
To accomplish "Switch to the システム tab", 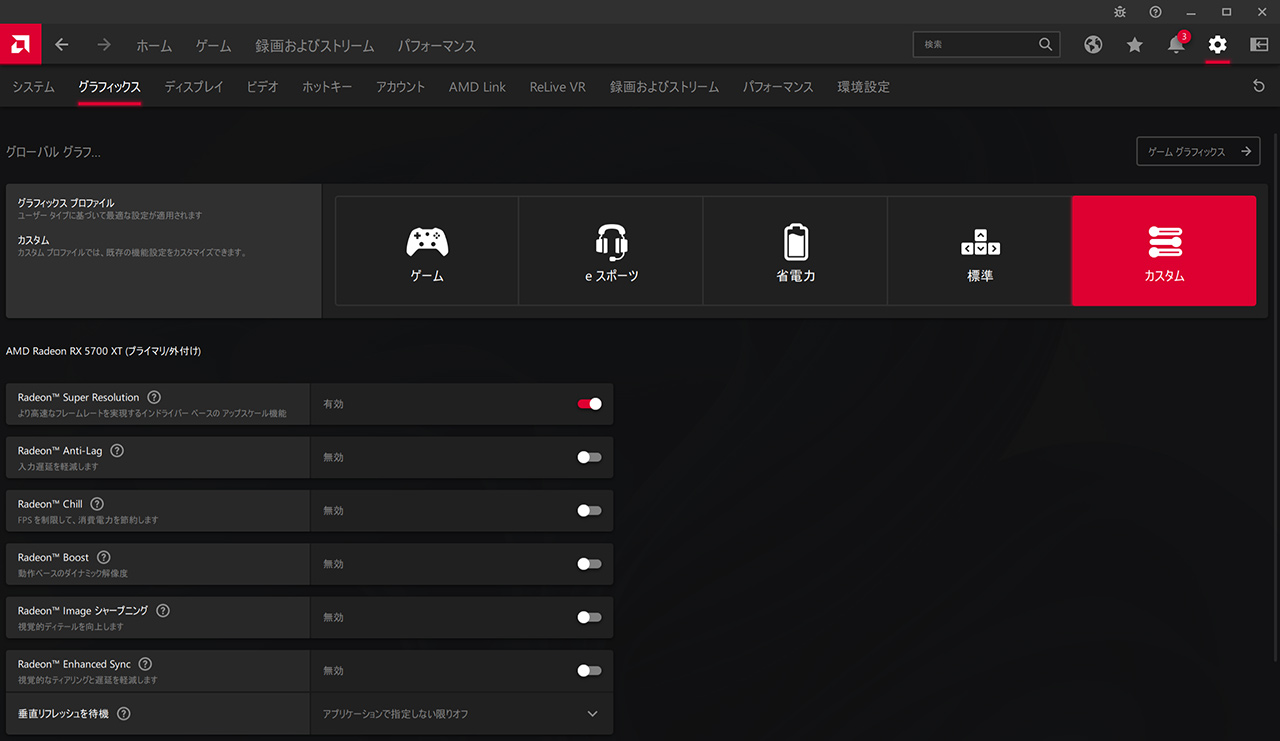I will tap(33, 87).
